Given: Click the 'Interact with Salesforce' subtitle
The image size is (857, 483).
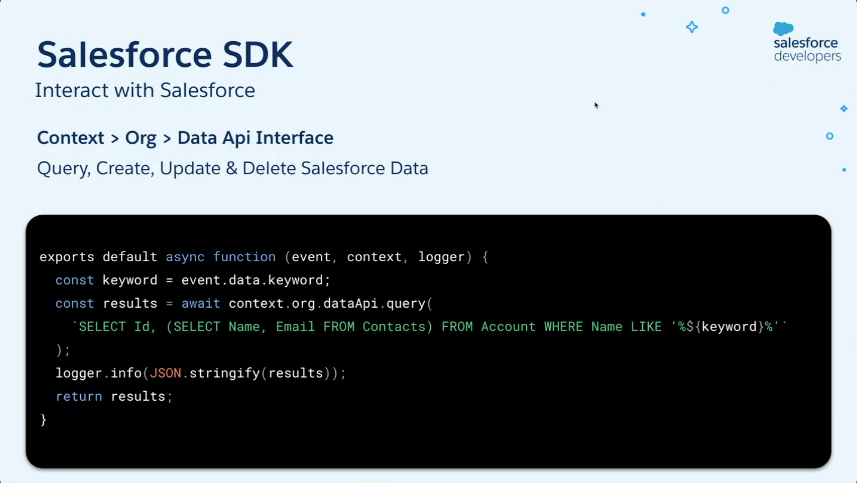Looking at the screenshot, I should [145, 90].
